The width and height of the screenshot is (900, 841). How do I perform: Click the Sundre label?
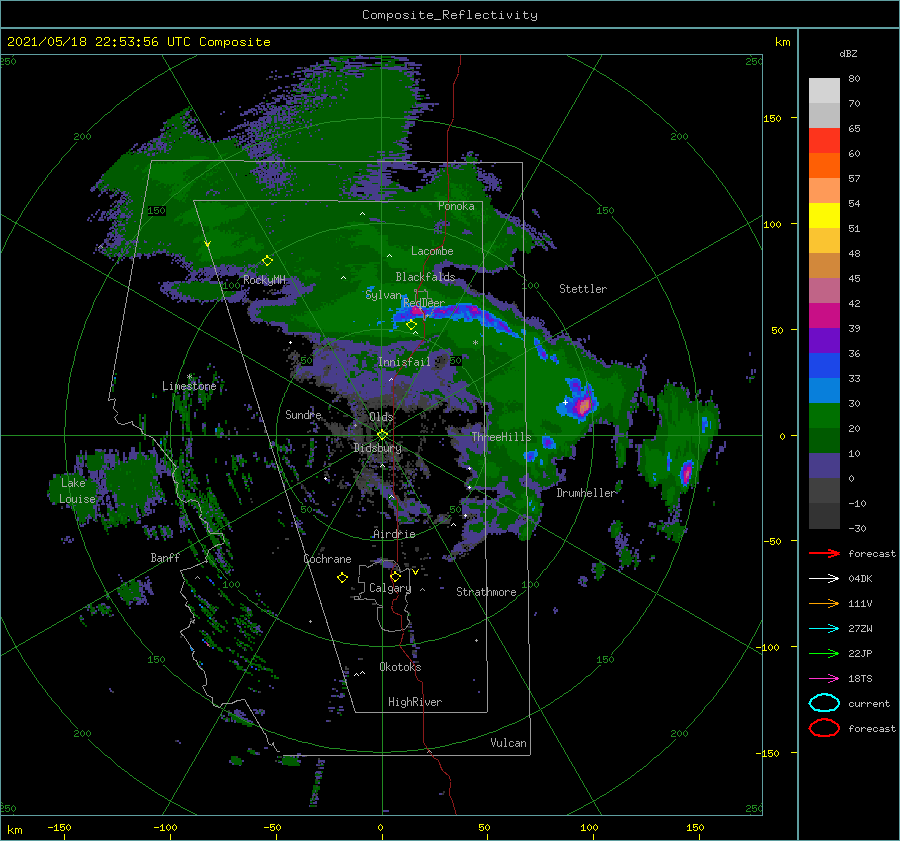[x=303, y=415]
